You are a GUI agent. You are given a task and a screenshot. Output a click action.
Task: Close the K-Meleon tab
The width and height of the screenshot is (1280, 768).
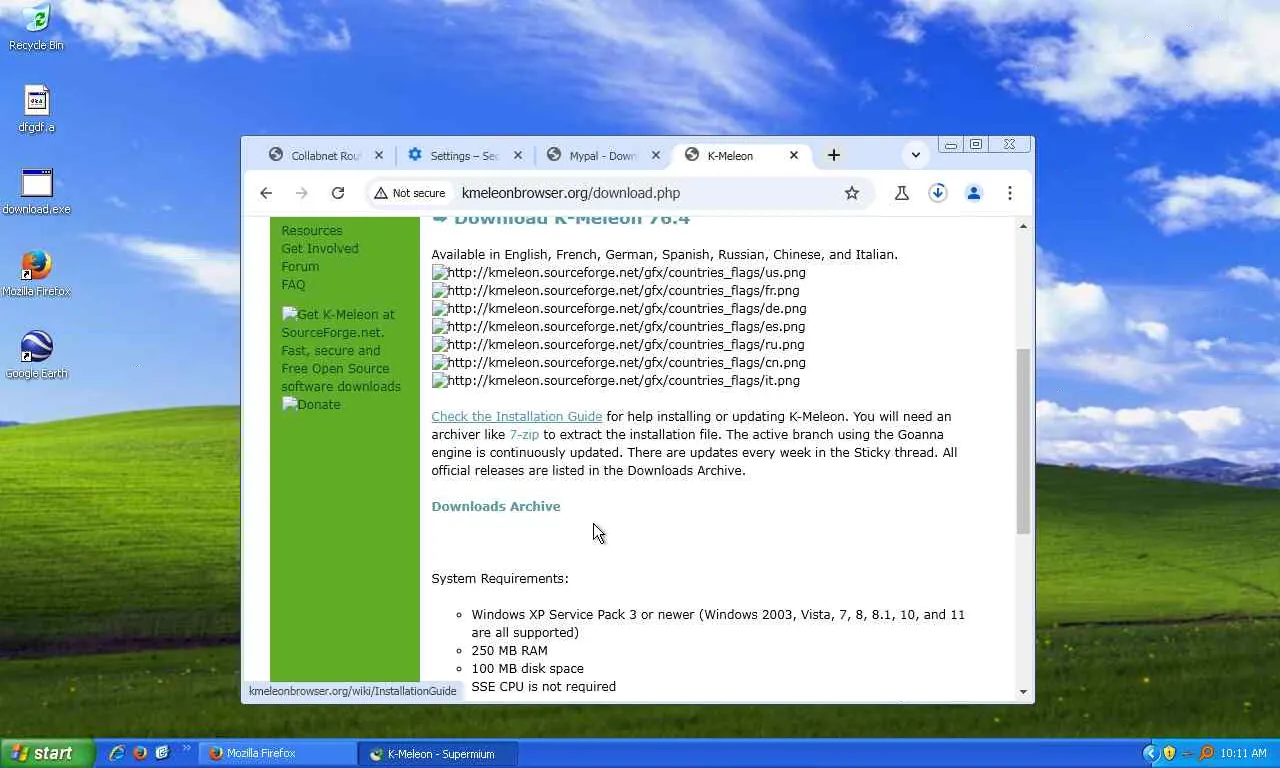click(794, 156)
